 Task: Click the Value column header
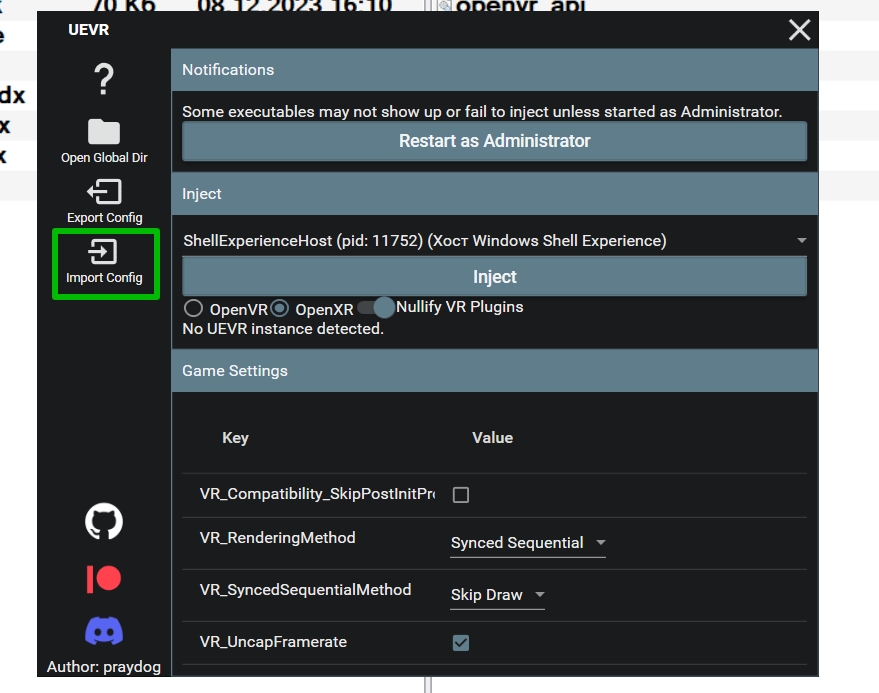pos(492,438)
